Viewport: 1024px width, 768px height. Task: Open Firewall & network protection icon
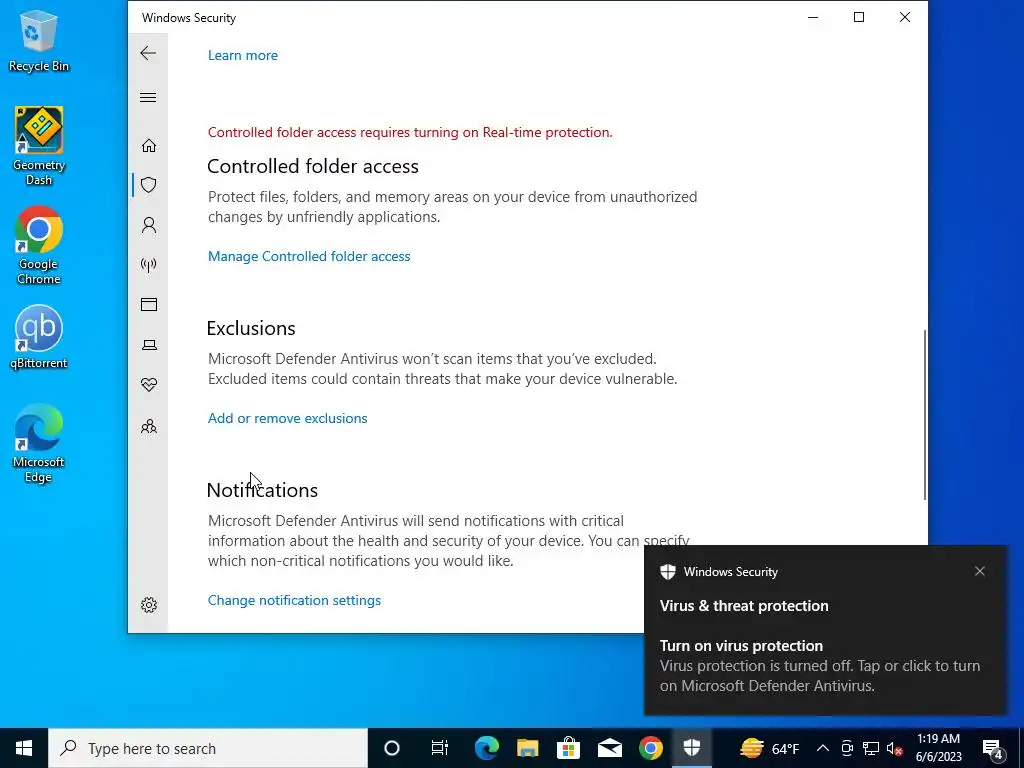click(x=149, y=264)
